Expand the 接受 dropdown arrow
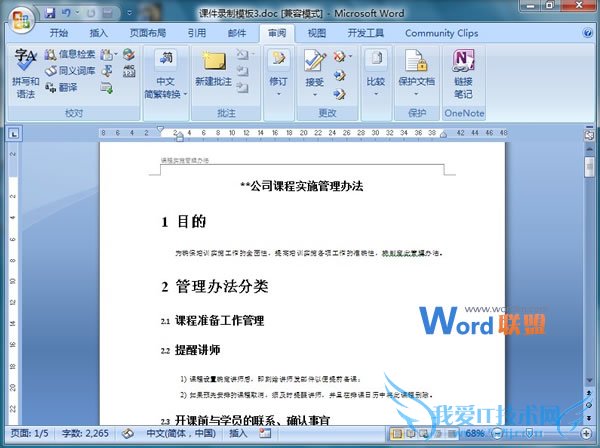 click(x=315, y=94)
